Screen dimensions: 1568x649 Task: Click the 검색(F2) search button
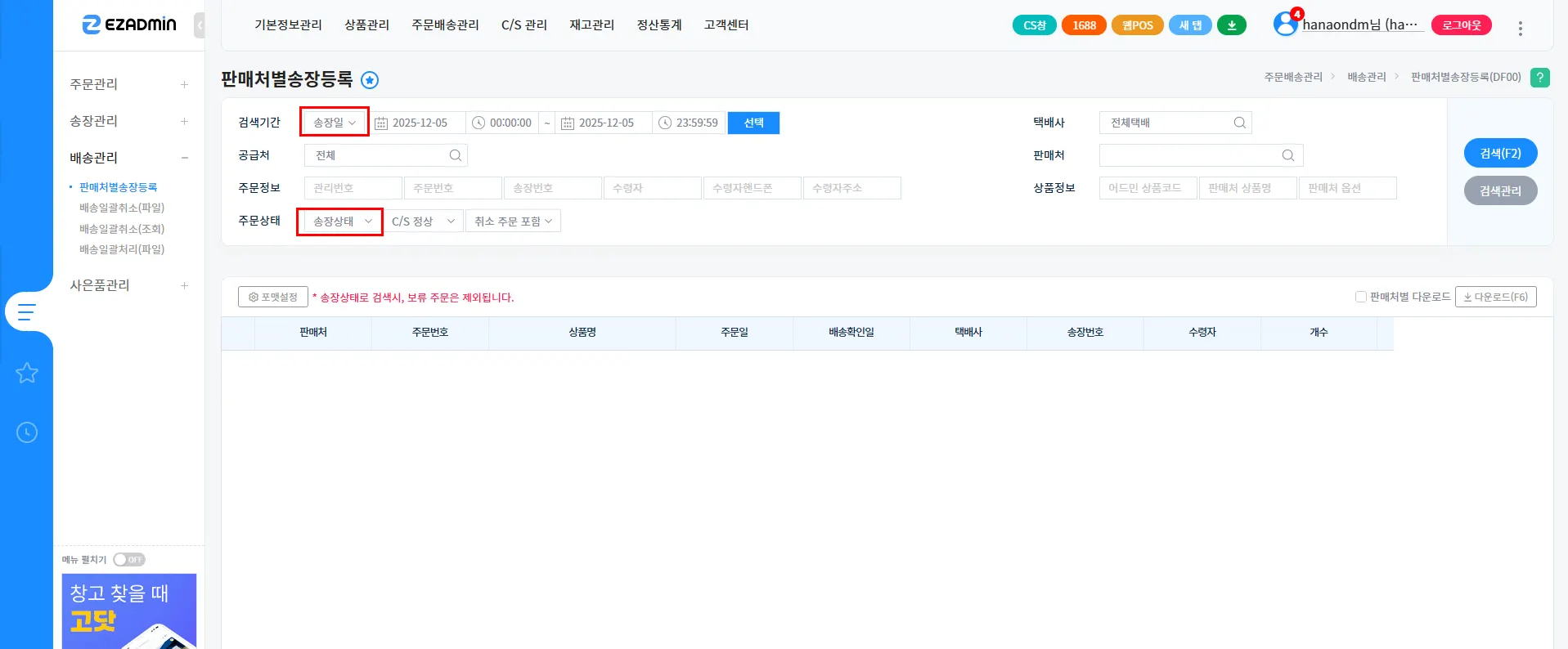click(1501, 153)
